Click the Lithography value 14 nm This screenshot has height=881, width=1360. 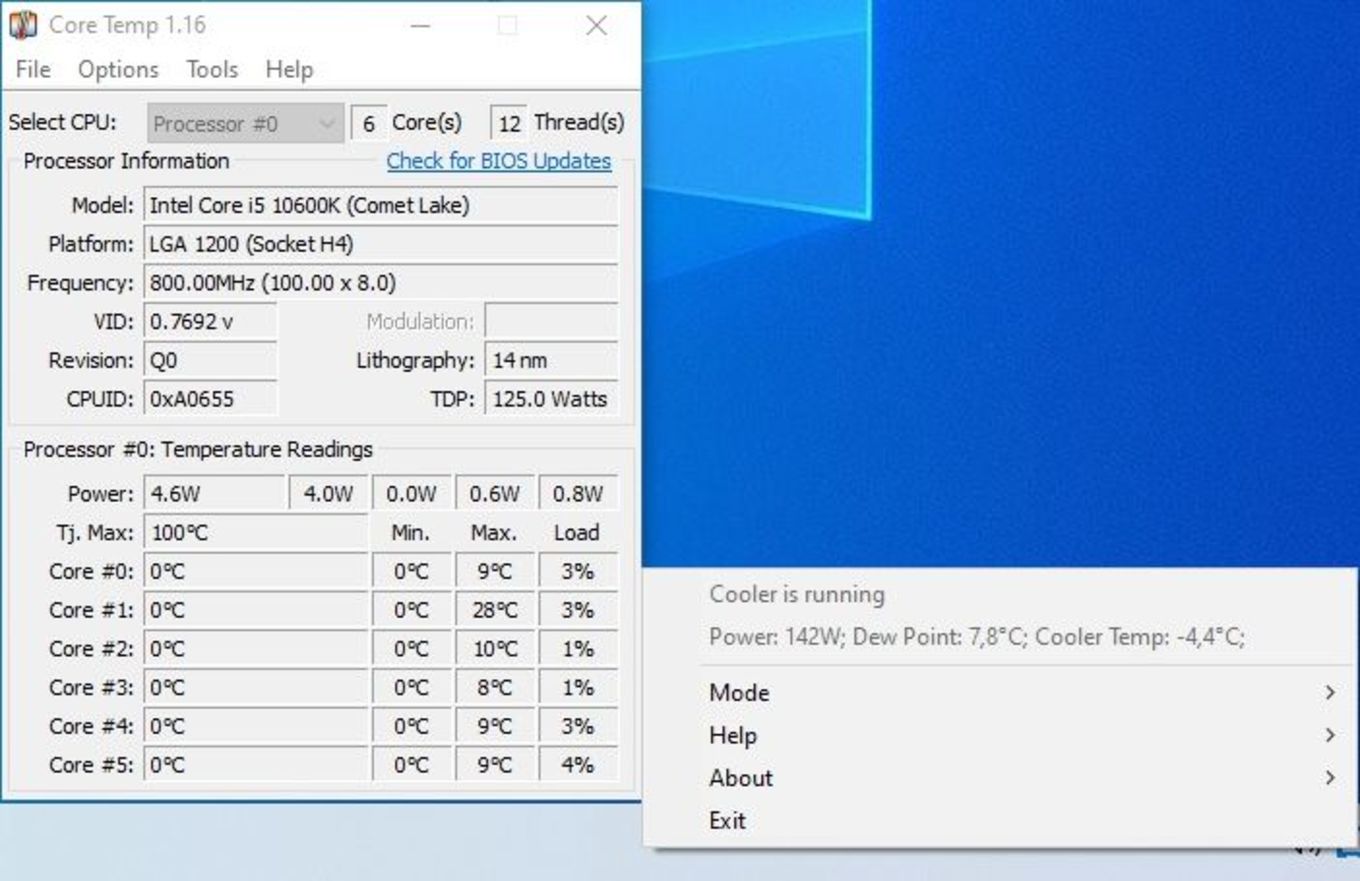(x=552, y=360)
